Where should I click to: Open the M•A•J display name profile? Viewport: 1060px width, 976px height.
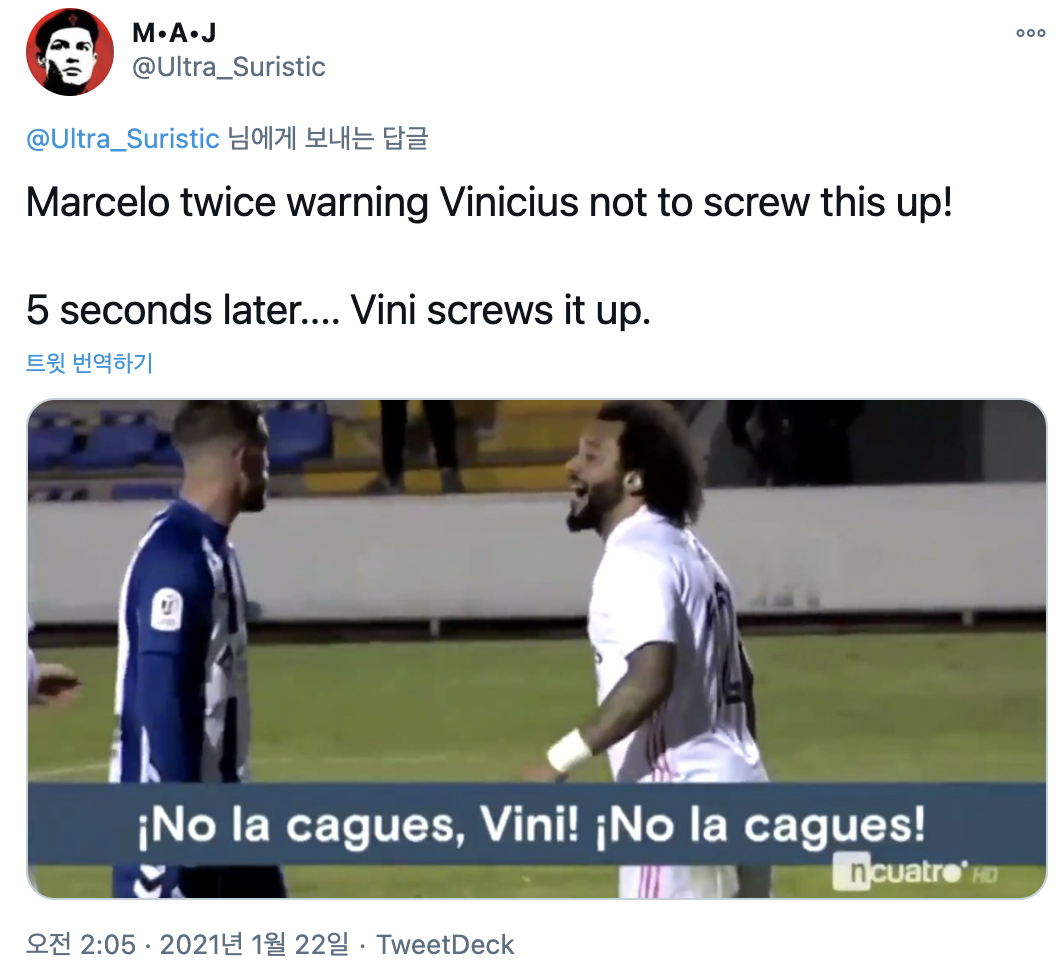click(x=174, y=32)
